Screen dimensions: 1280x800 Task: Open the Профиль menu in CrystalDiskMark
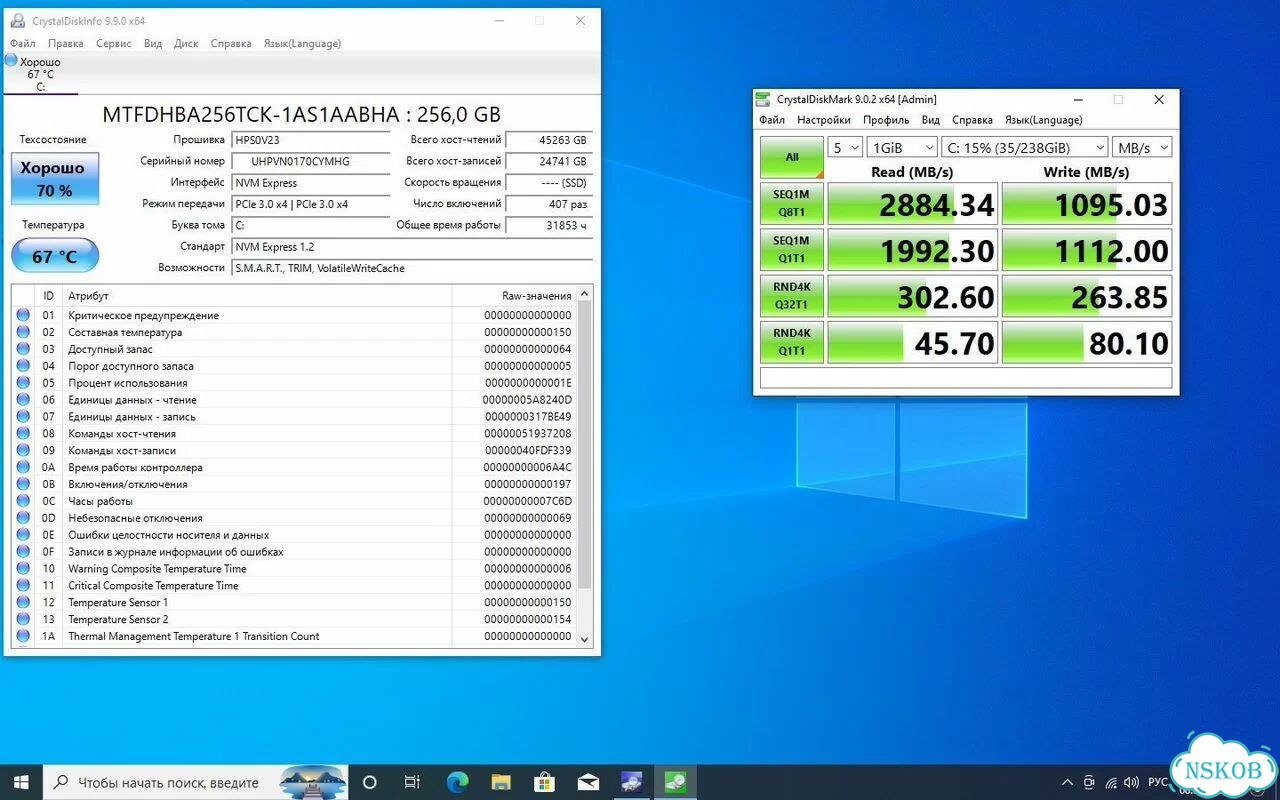pyautogui.click(x=886, y=120)
